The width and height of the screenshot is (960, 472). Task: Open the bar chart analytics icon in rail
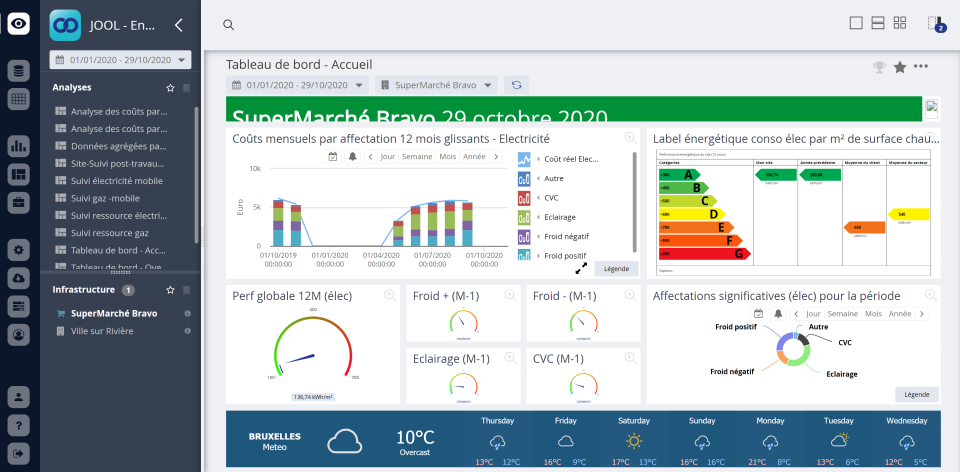(x=18, y=146)
